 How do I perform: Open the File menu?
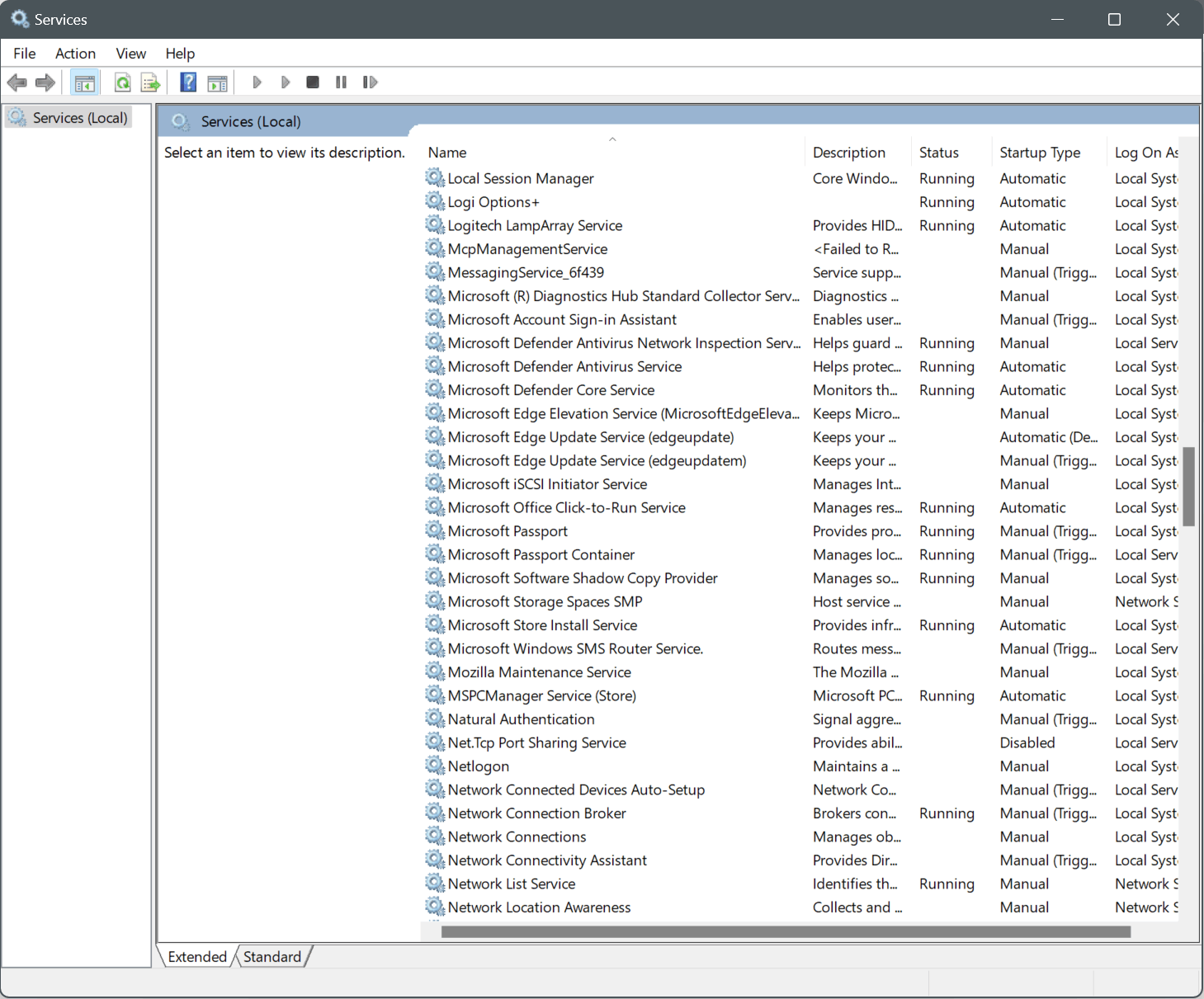[25, 54]
